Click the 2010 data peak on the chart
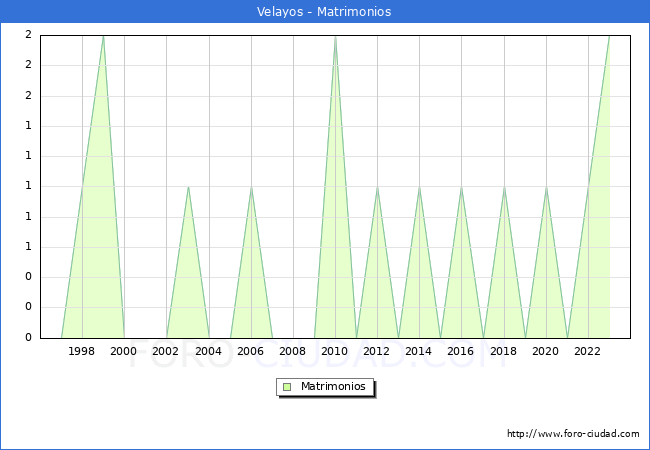This screenshot has height=450, width=650. [335, 36]
